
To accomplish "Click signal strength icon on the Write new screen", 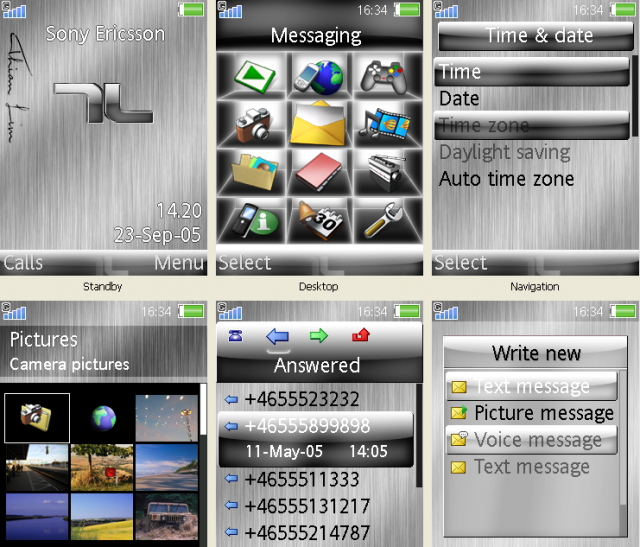I will (x=446, y=311).
